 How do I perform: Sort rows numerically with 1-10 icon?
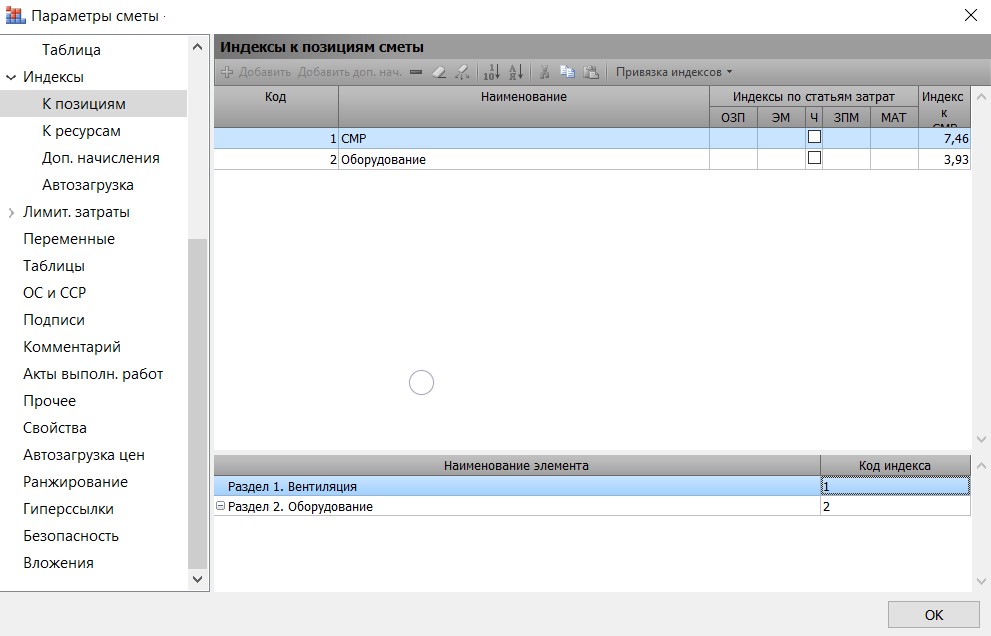[491, 72]
